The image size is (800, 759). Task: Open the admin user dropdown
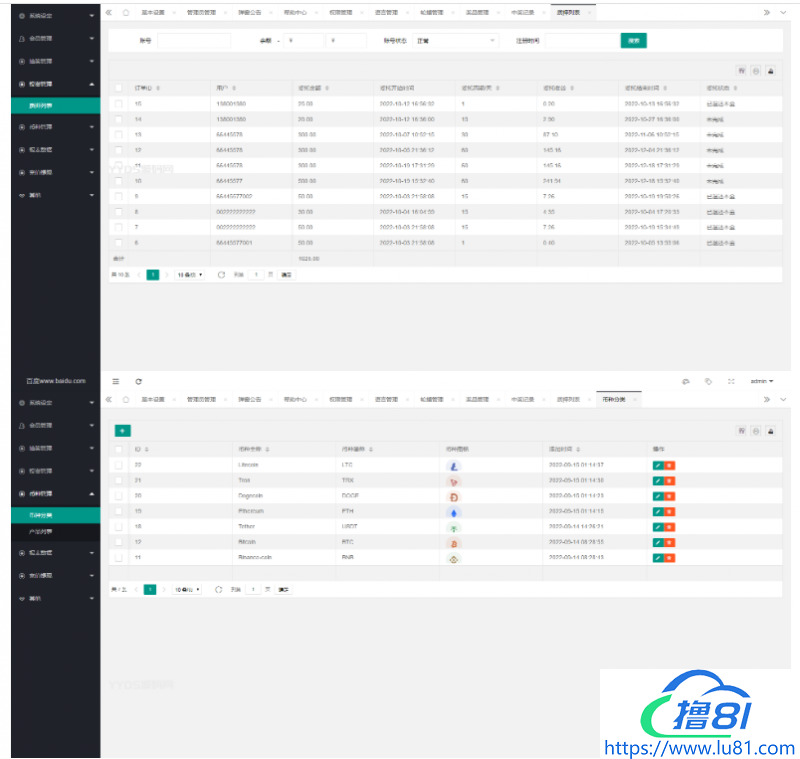click(x=762, y=381)
